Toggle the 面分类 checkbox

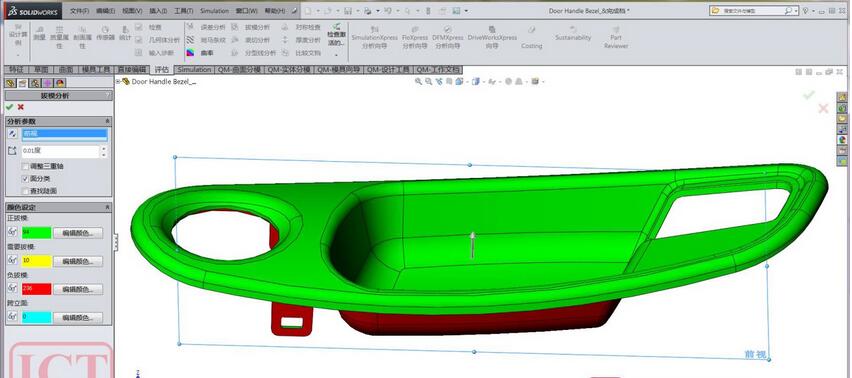(26, 179)
